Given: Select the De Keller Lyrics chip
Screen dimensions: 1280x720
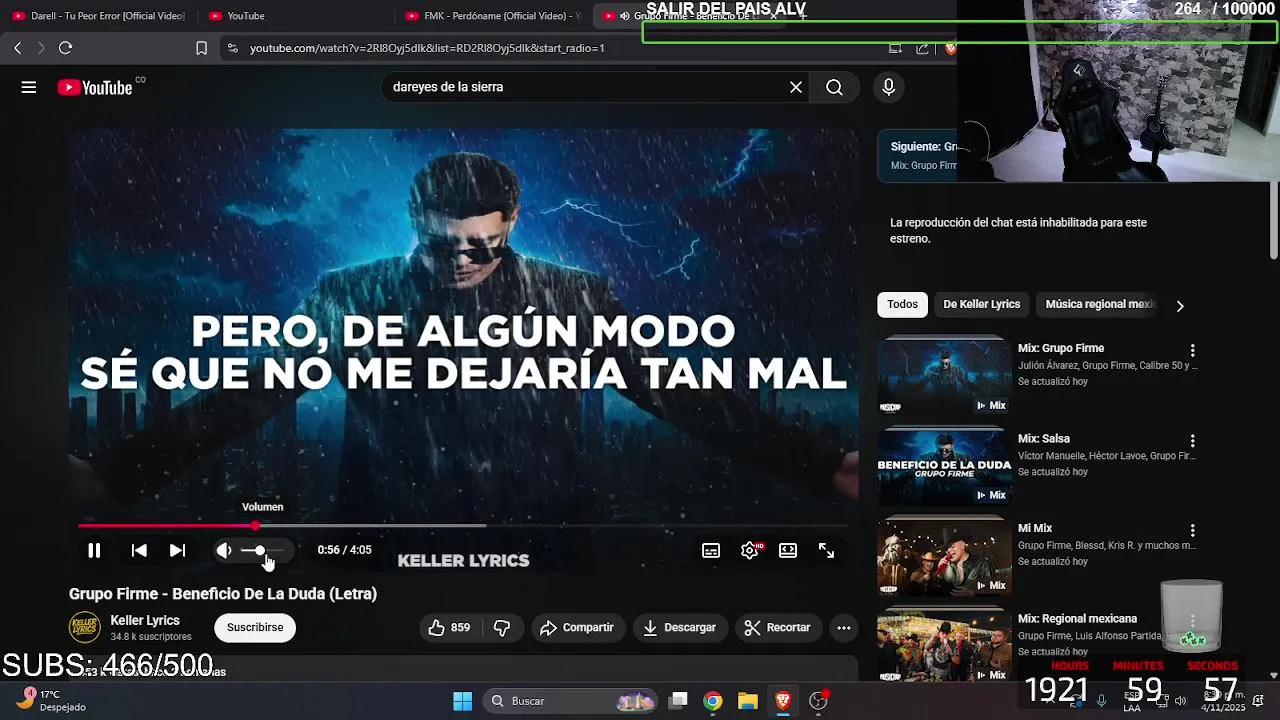Looking at the screenshot, I should click(982, 304).
